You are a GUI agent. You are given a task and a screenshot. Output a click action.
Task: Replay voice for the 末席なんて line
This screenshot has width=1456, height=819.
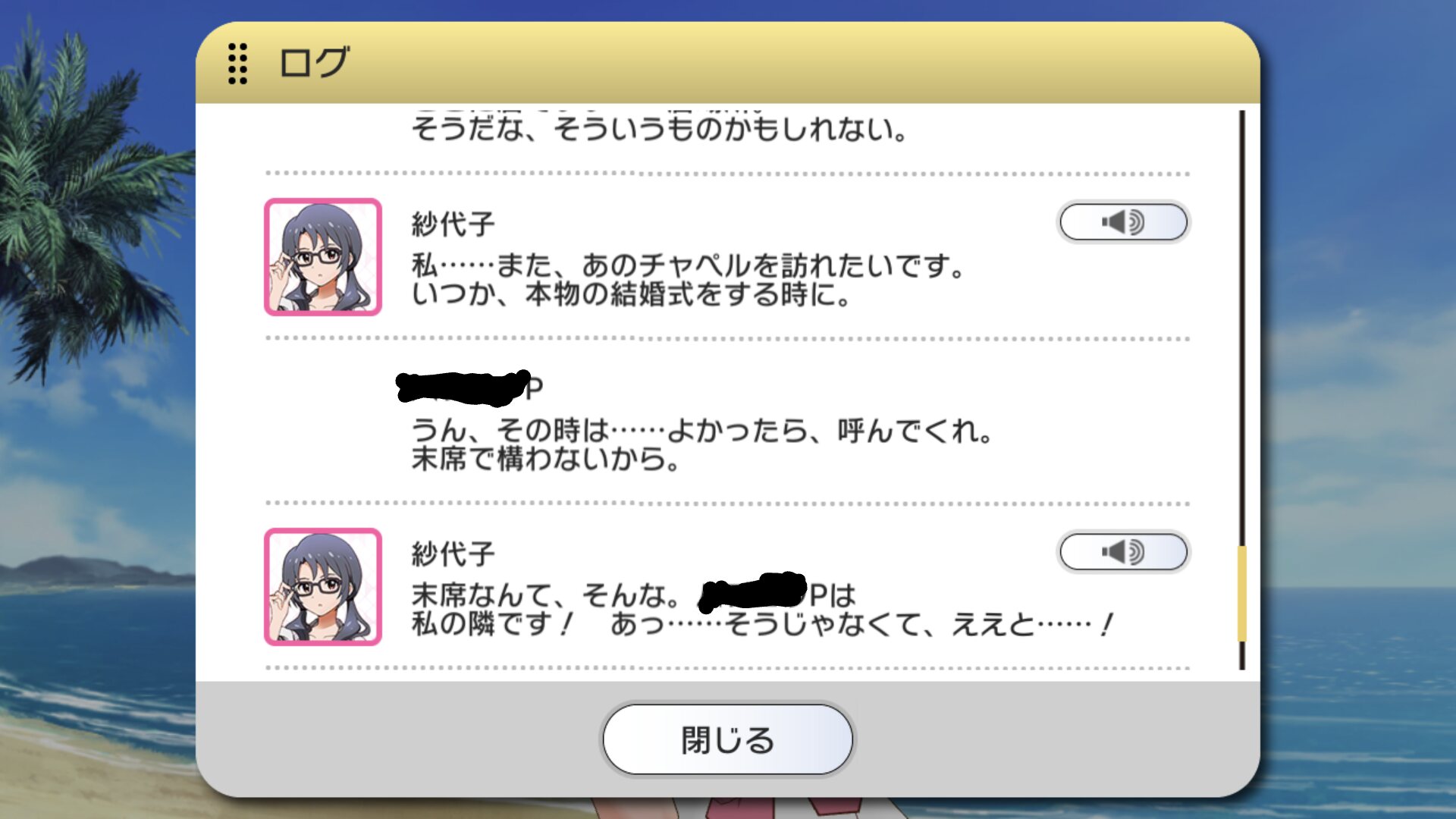[1123, 552]
